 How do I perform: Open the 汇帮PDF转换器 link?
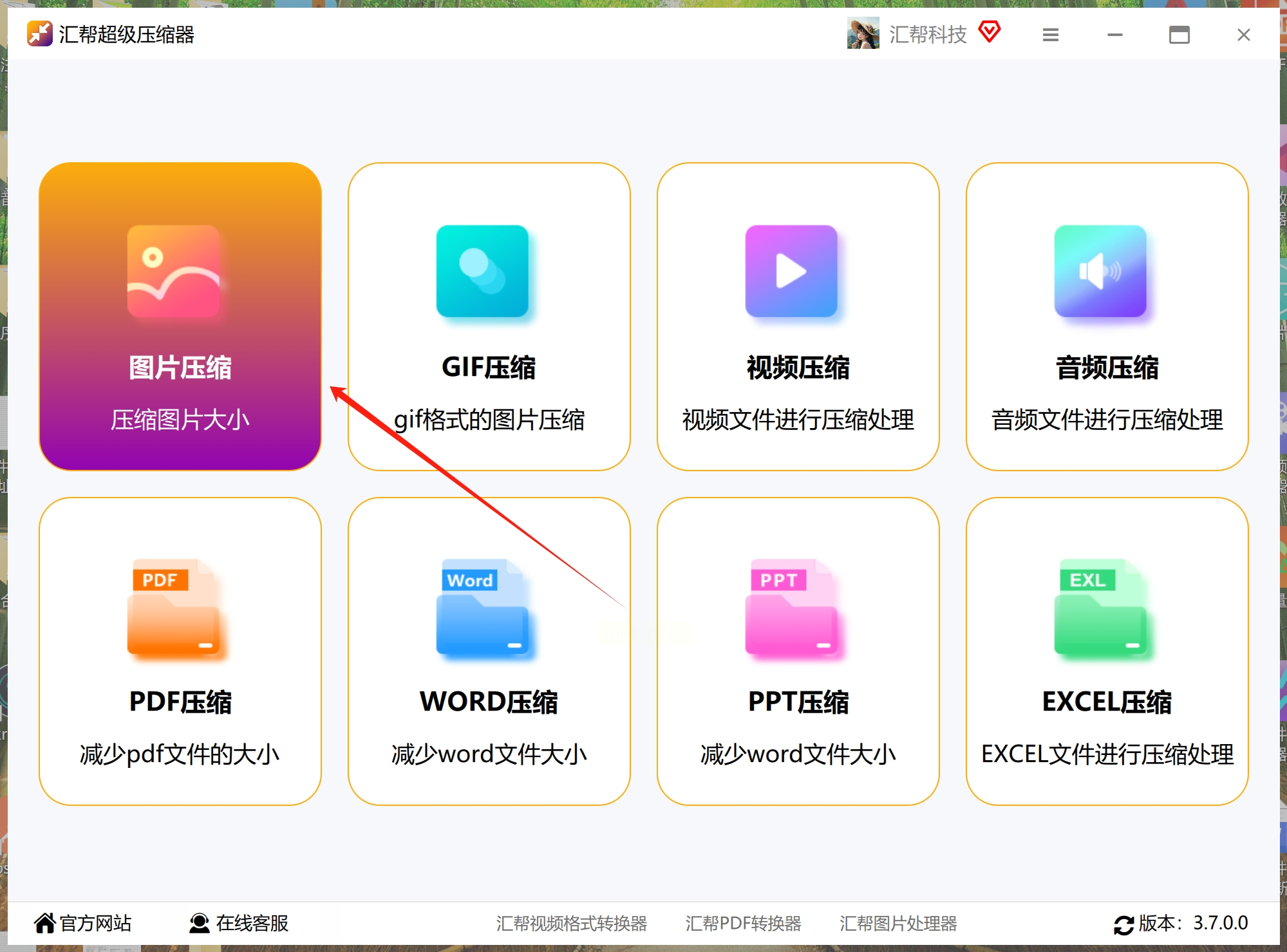(x=743, y=923)
